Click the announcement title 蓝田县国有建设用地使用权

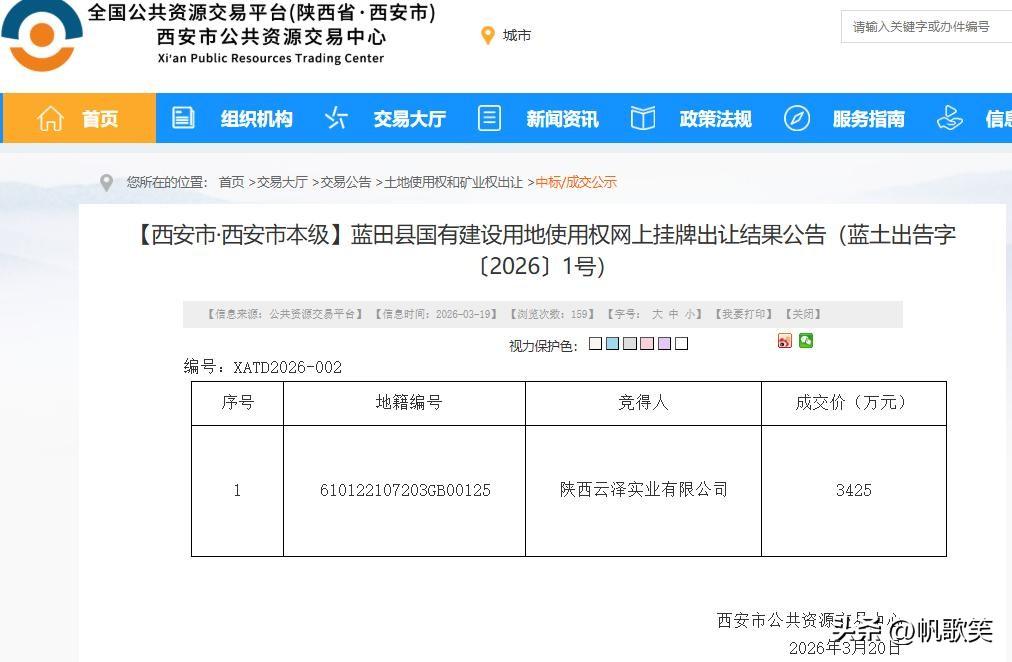[x=545, y=250]
